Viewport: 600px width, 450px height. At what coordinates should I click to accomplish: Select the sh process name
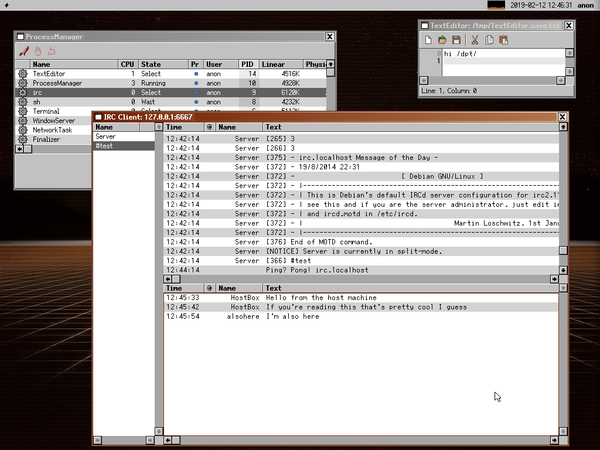click(x=36, y=102)
